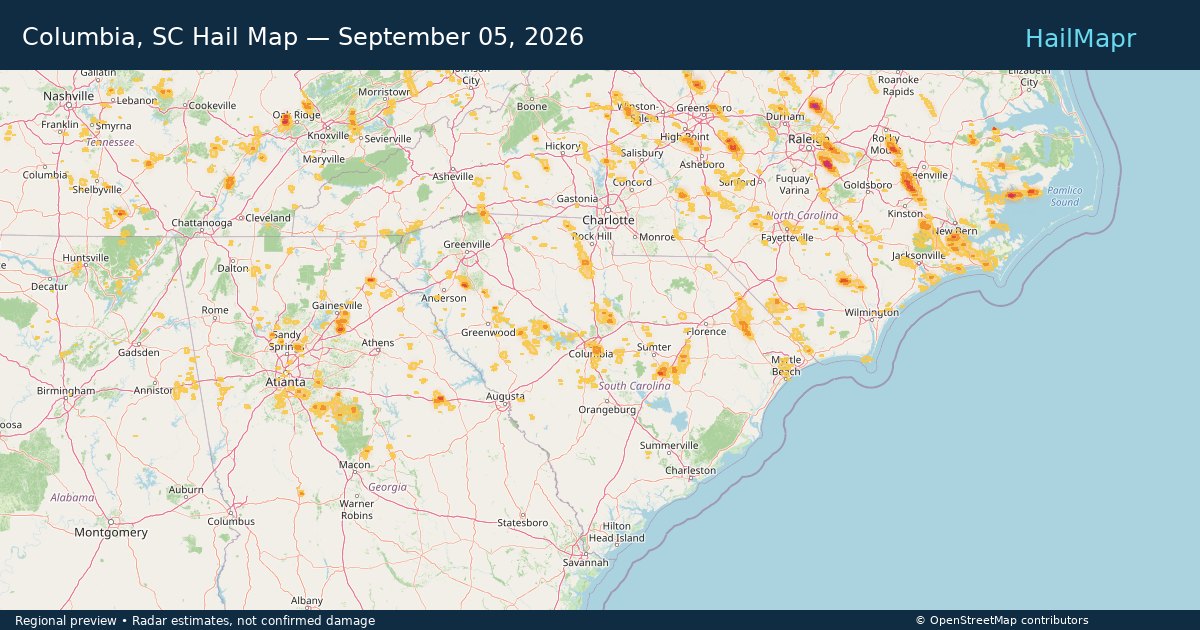Click the Goldsboro city label
This screenshot has width=1200, height=630.
pos(867,185)
